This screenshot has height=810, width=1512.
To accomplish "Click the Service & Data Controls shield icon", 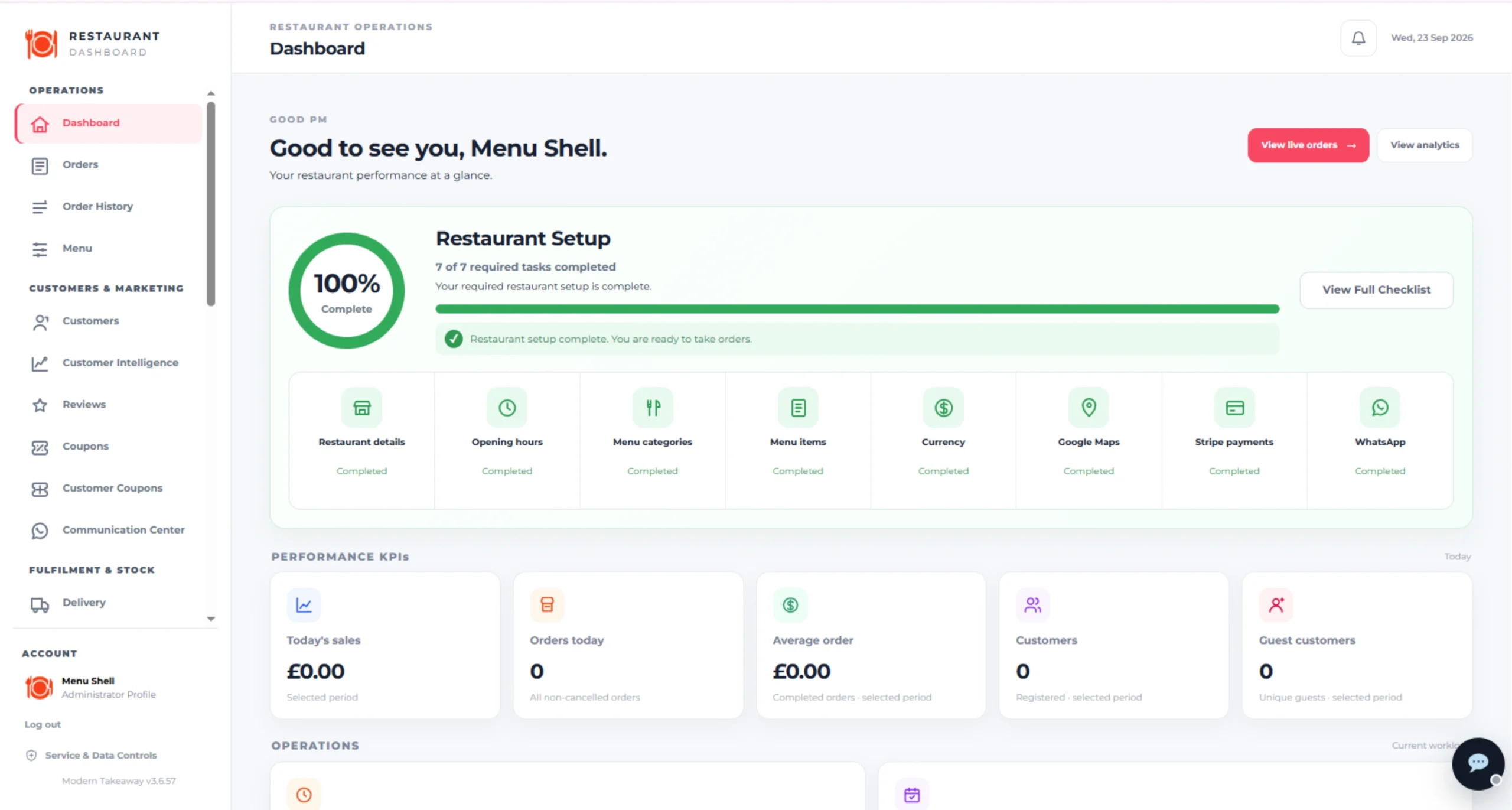I will click(x=31, y=755).
